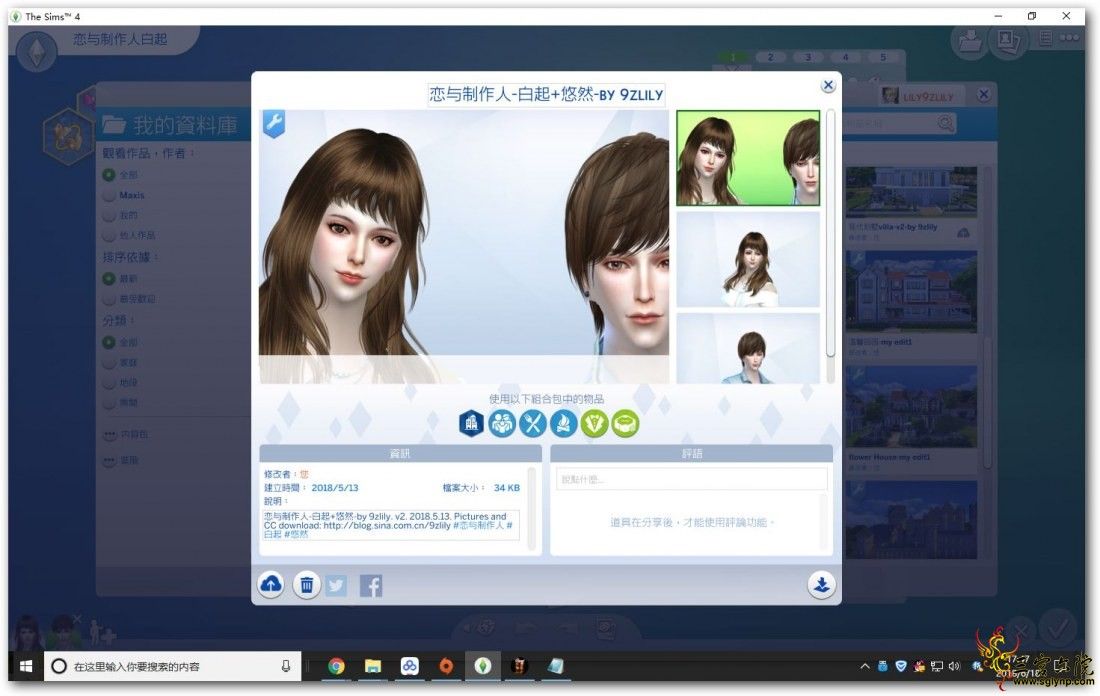This screenshot has width=1100, height=696.
Task: Click the volume icon in system tray
Action: (x=954, y=666)
